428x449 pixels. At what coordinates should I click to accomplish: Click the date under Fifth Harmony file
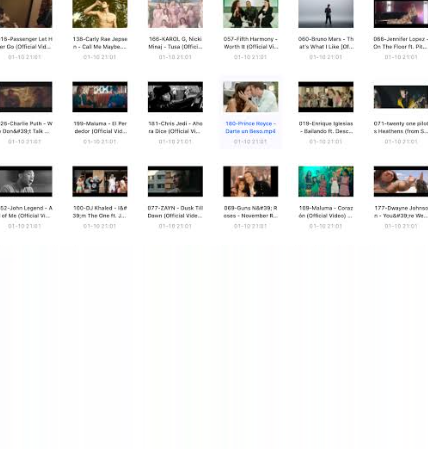click(x=251, y=57)
